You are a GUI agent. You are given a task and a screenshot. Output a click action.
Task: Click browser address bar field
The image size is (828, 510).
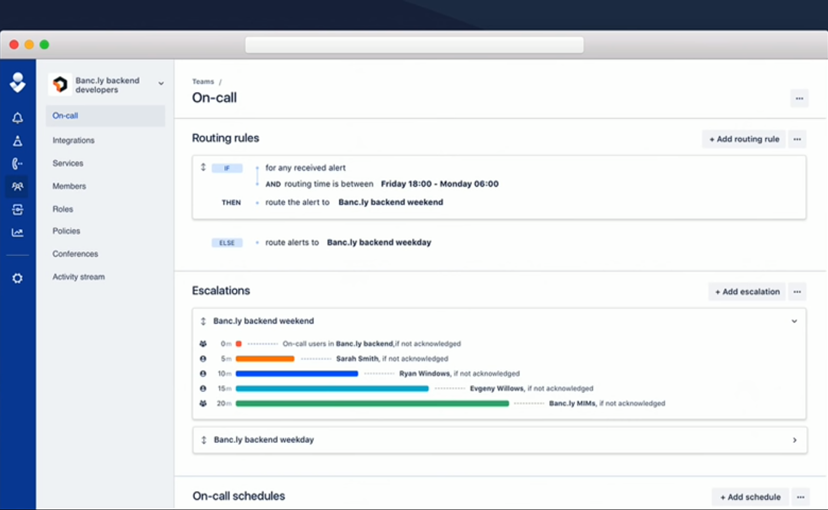tap(415, 45)
